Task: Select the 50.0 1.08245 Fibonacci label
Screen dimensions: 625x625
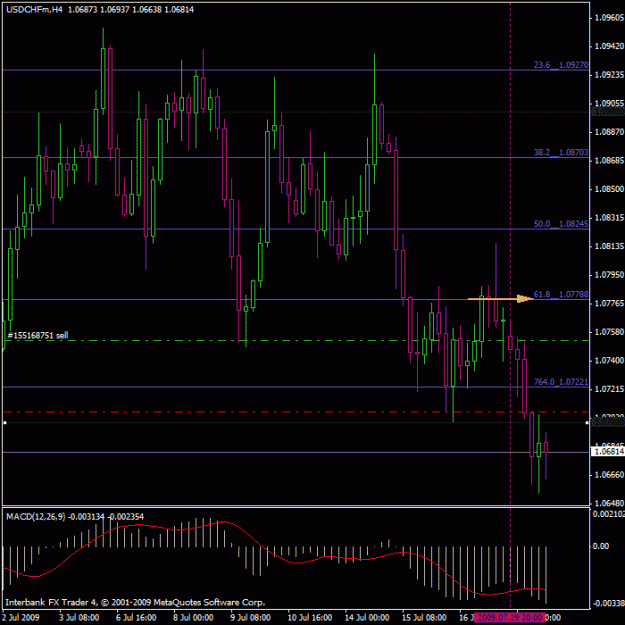Action: coord(561,224)
